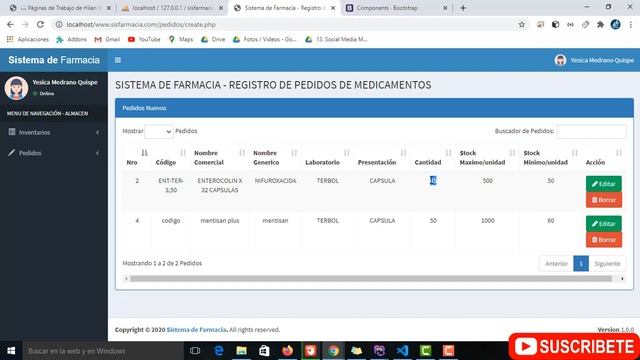Click 'Mostrando 1 a 2 de 2 Pedidos' text
The image size is (640, 360).
162,263
